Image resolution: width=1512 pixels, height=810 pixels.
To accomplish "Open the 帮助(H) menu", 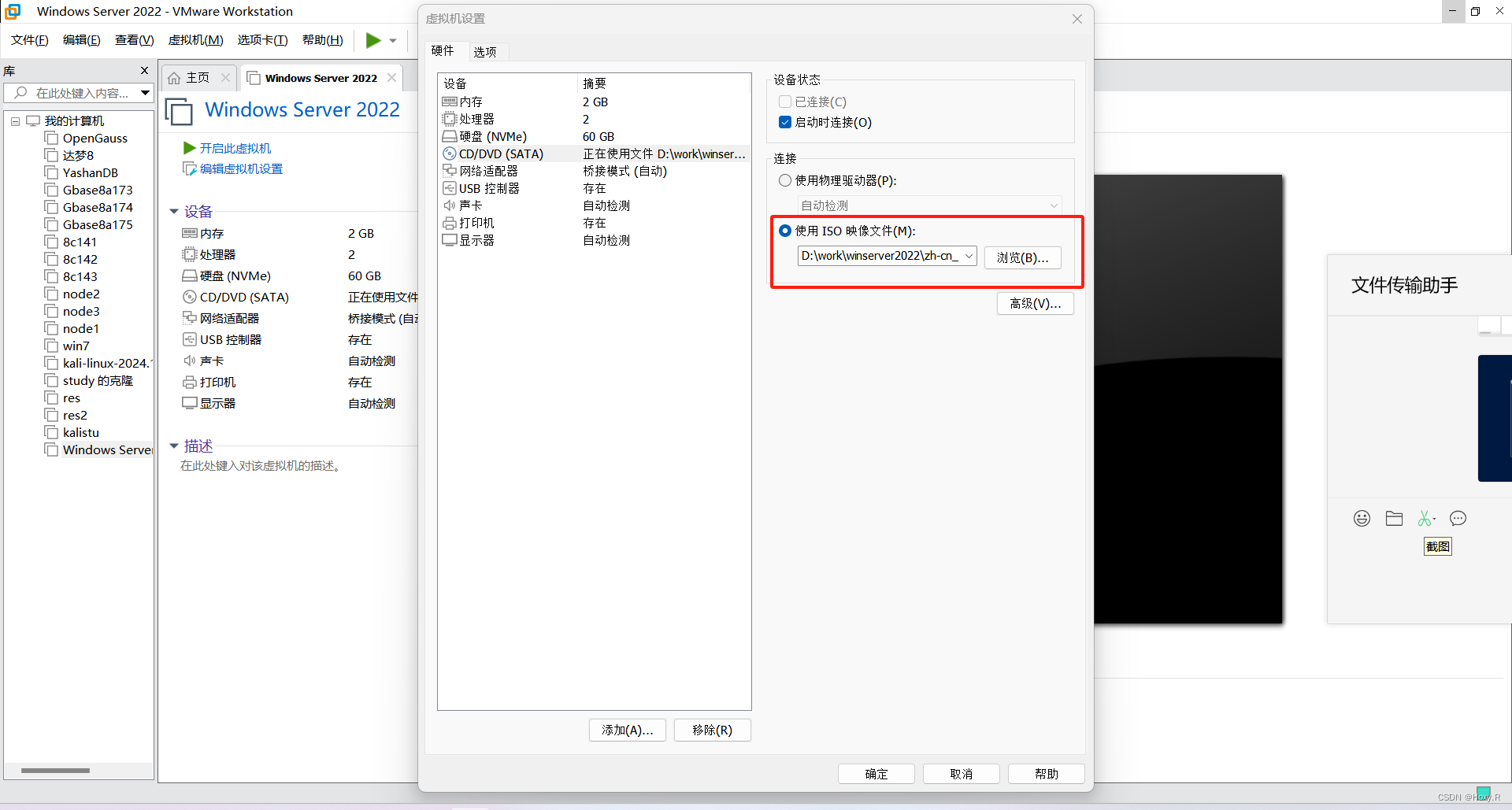I will point(323,40).
